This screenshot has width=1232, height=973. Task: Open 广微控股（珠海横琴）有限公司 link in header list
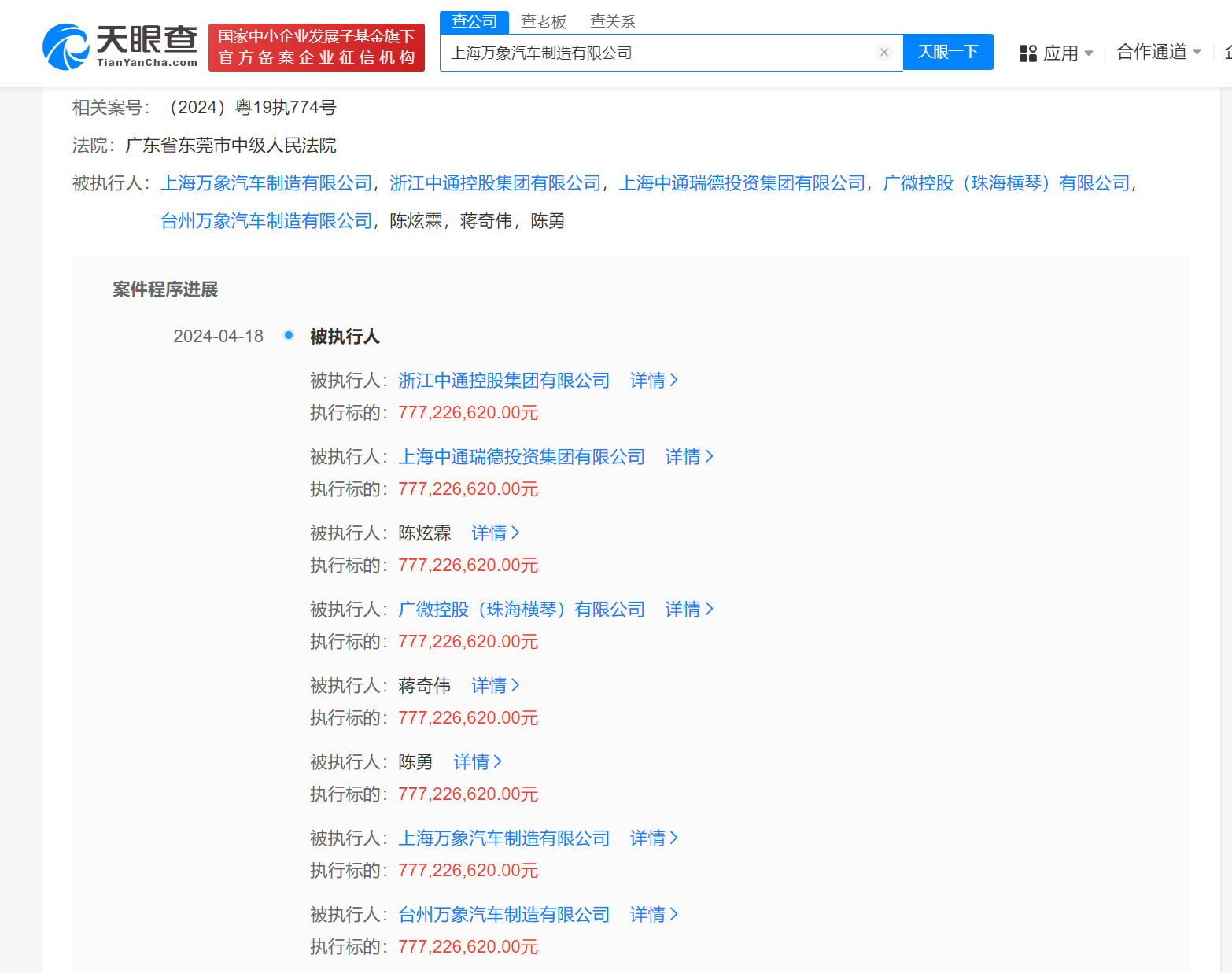click(x=1006, y=183)
